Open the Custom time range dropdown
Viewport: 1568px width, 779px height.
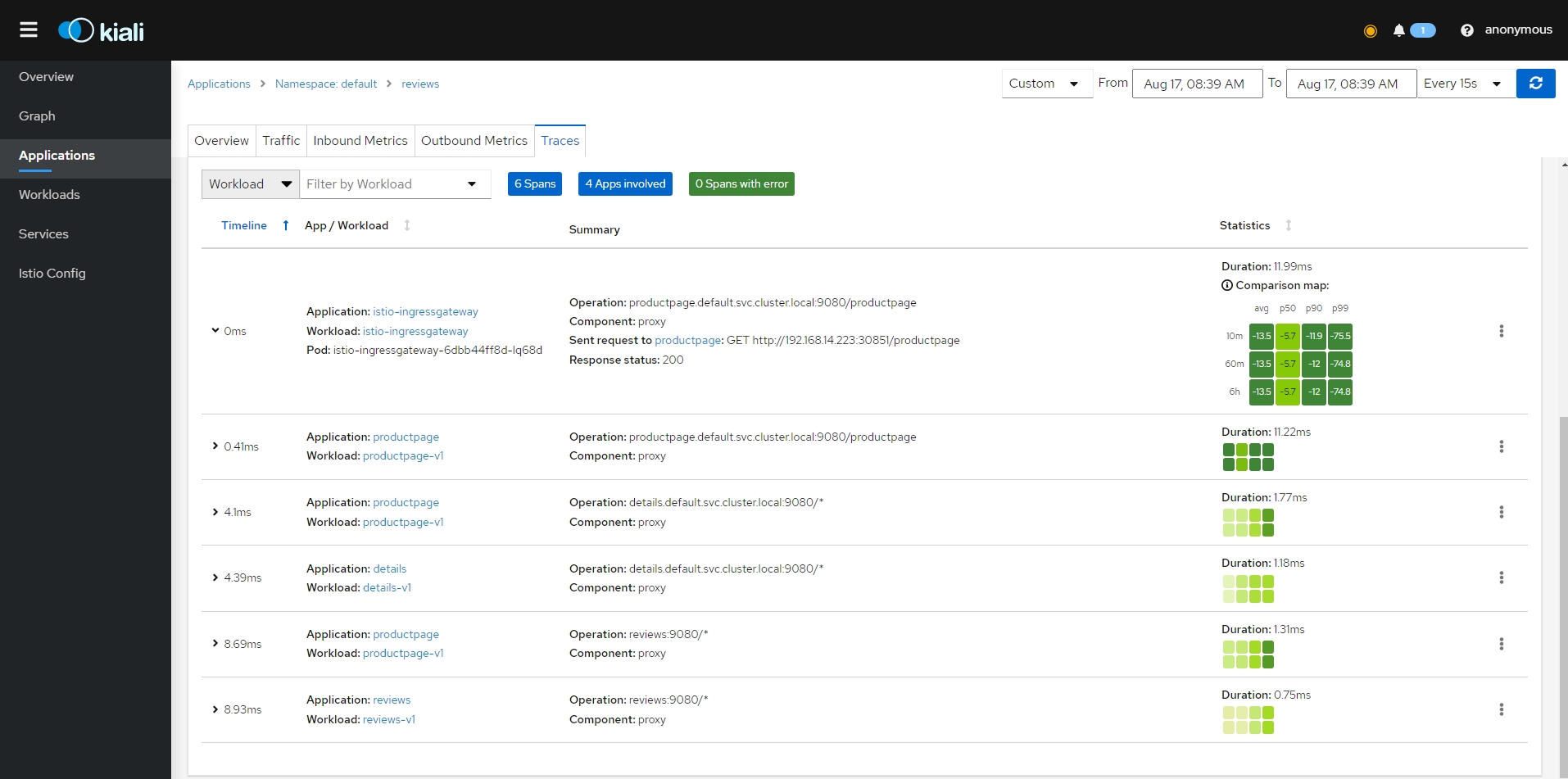click(1046, 84)
